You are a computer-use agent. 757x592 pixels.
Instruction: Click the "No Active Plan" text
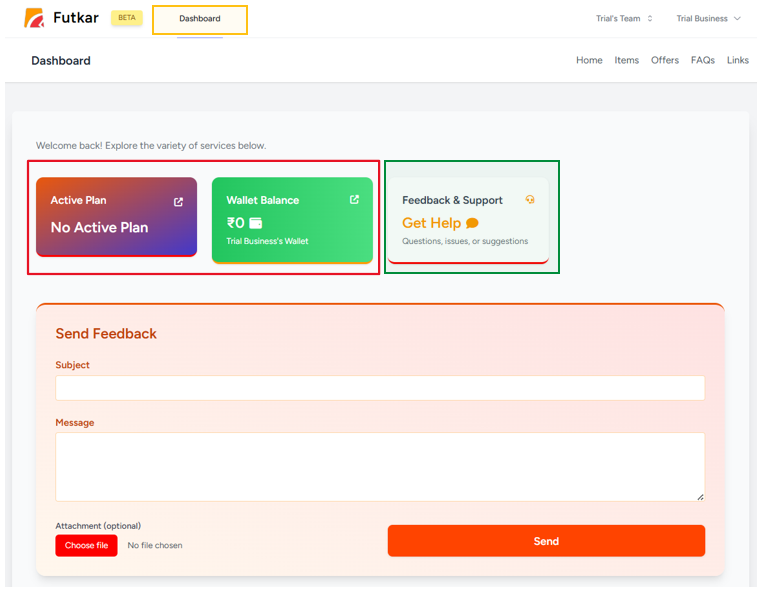point(99,227)
